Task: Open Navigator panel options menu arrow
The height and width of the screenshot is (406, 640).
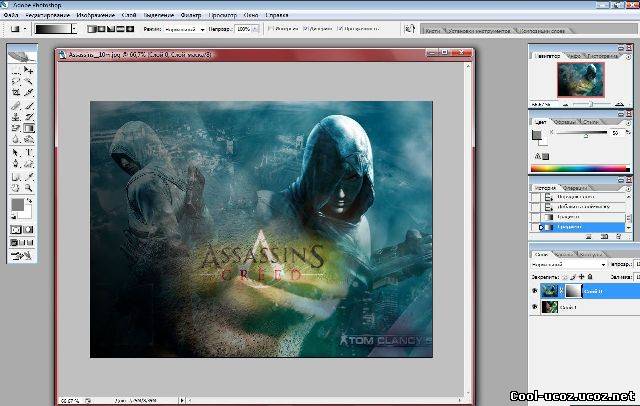Action: [628, 57]
